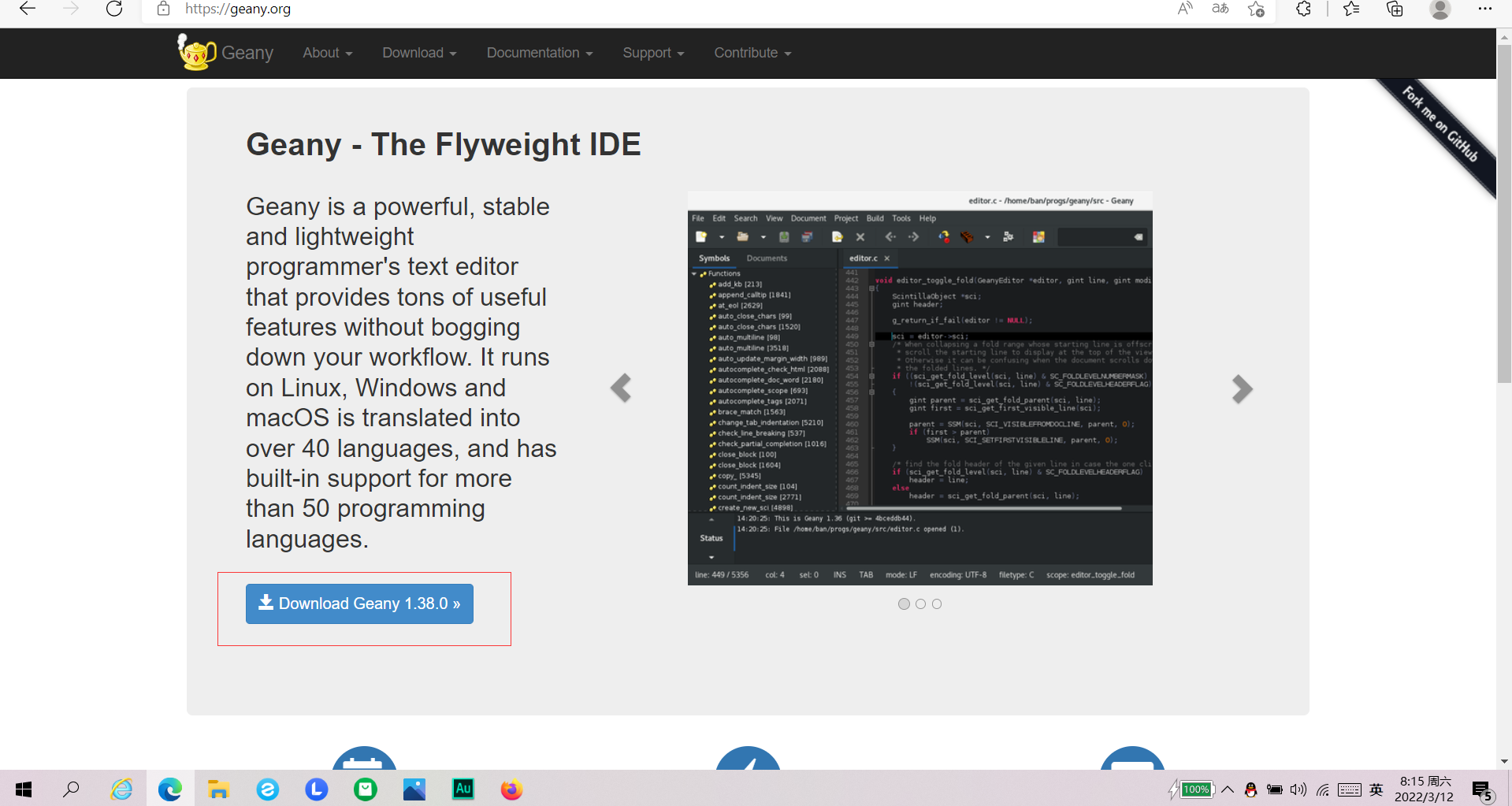
Task: Launch Adobe Audition from taskbar
Action: (463, 789)
